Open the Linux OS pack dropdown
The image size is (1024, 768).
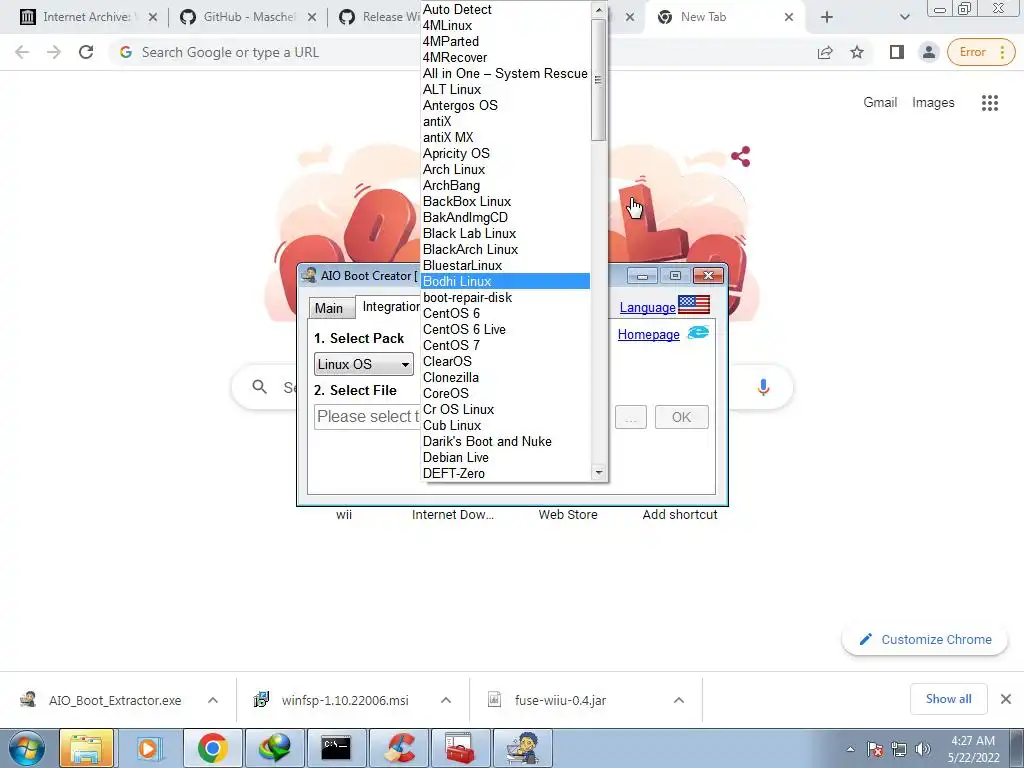tap(364, 364)
